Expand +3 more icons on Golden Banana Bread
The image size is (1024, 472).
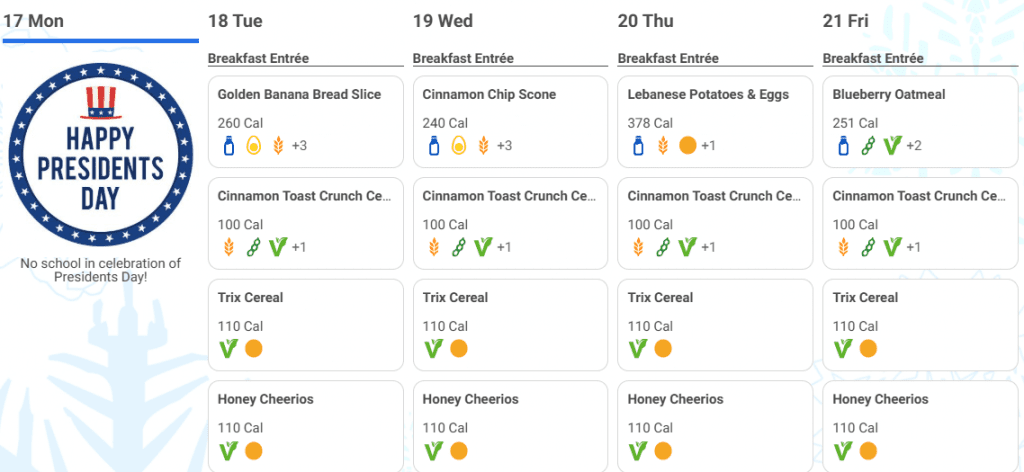coord(299,146)
